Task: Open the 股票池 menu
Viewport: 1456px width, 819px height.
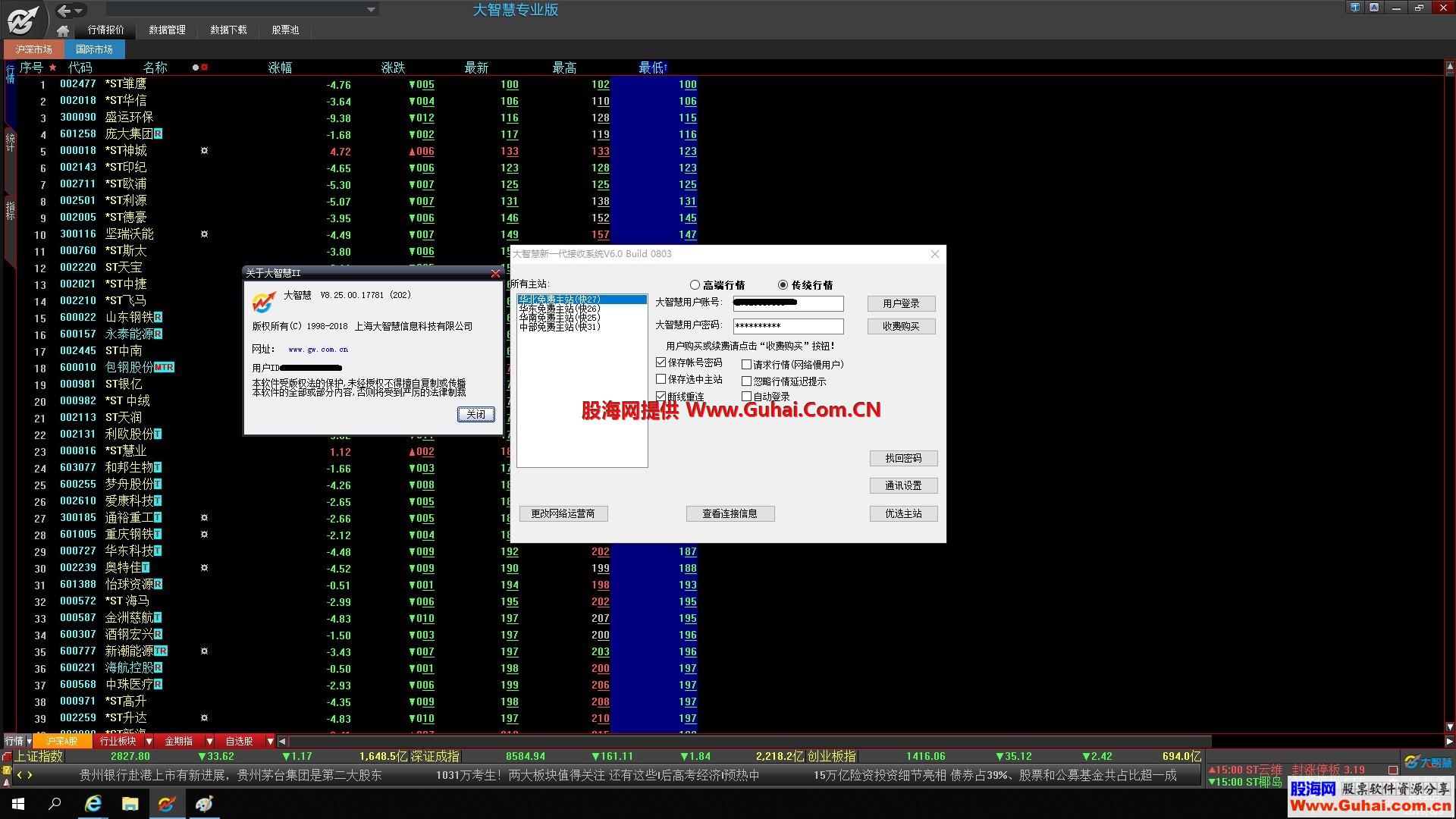Action: pos(285,30)
